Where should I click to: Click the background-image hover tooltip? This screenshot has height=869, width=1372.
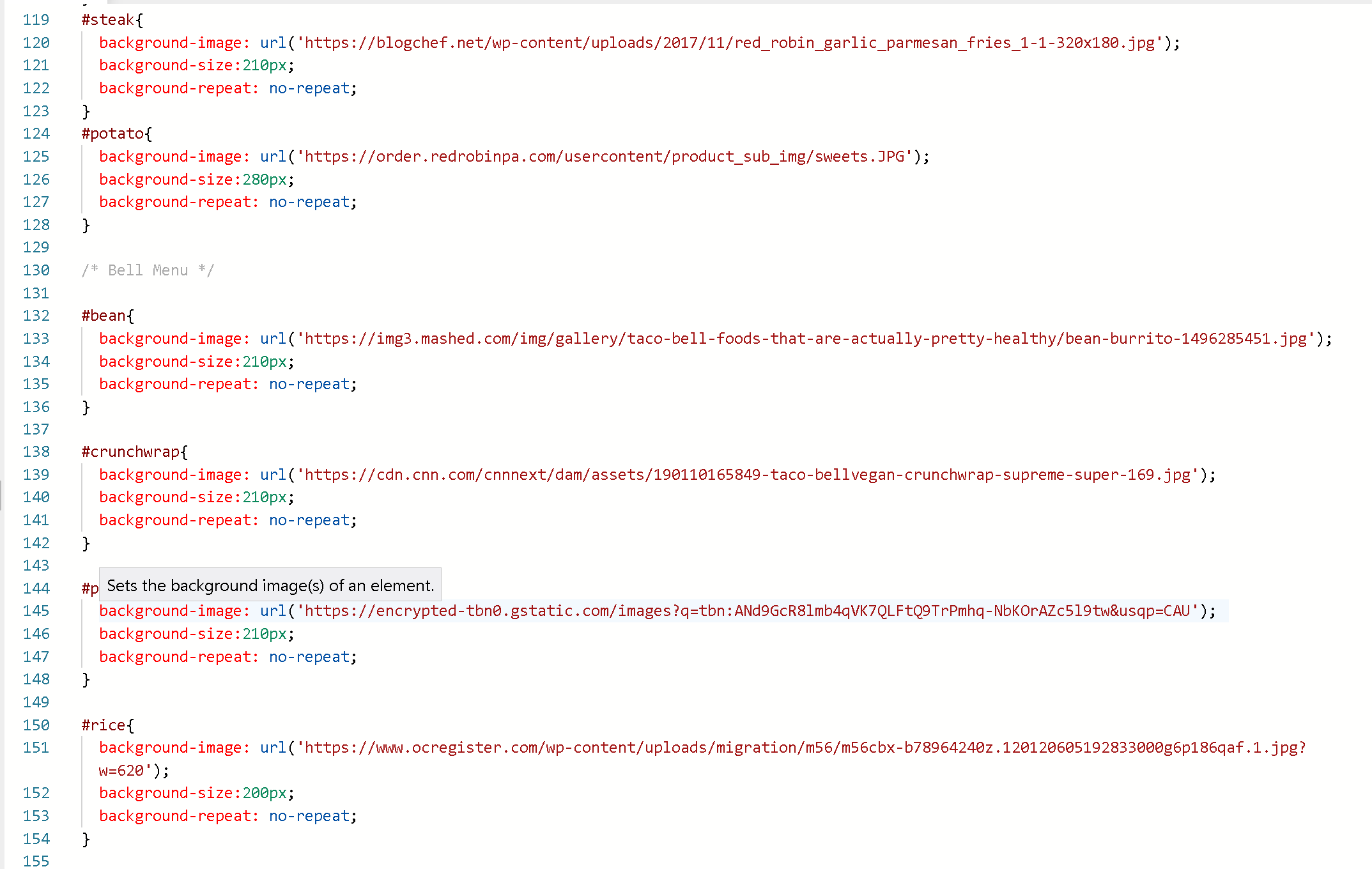click(270, 585)
